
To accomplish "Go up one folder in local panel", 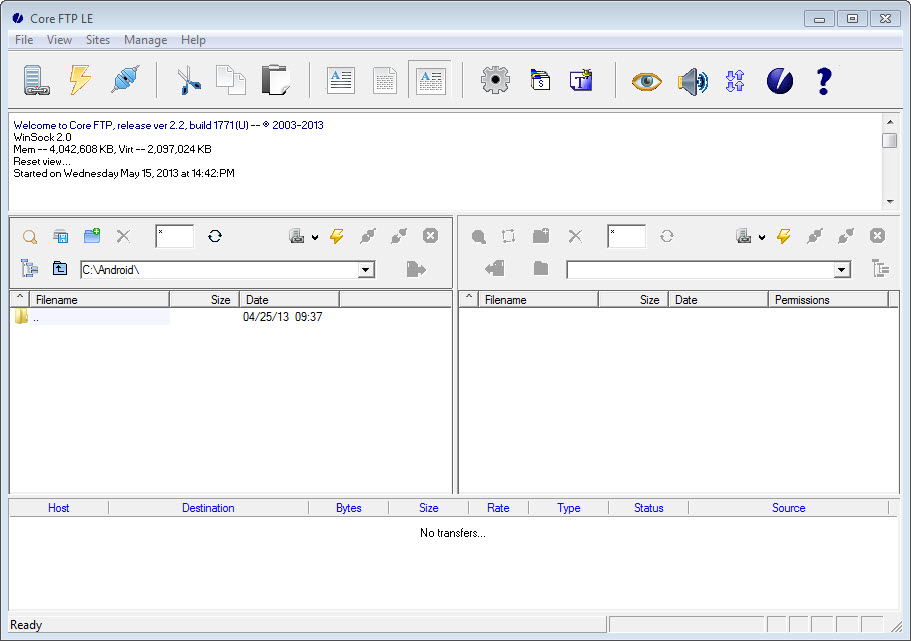I will click(x=60, y=268).
